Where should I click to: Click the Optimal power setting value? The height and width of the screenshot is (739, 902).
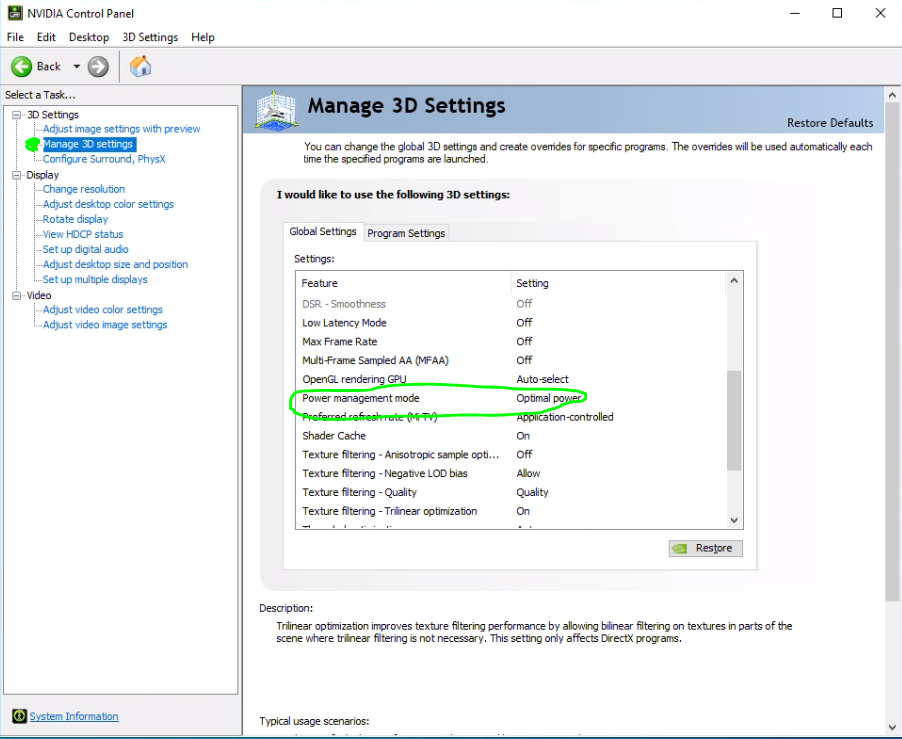(549, 398)
